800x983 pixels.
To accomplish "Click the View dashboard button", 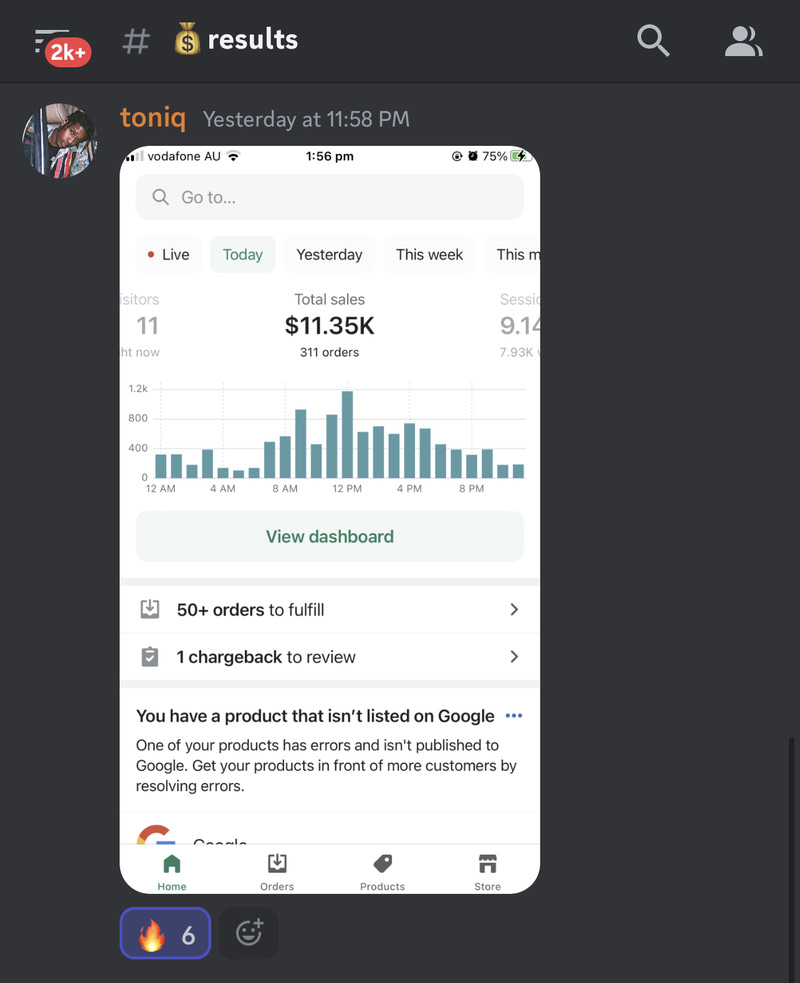I will [330, 536].
